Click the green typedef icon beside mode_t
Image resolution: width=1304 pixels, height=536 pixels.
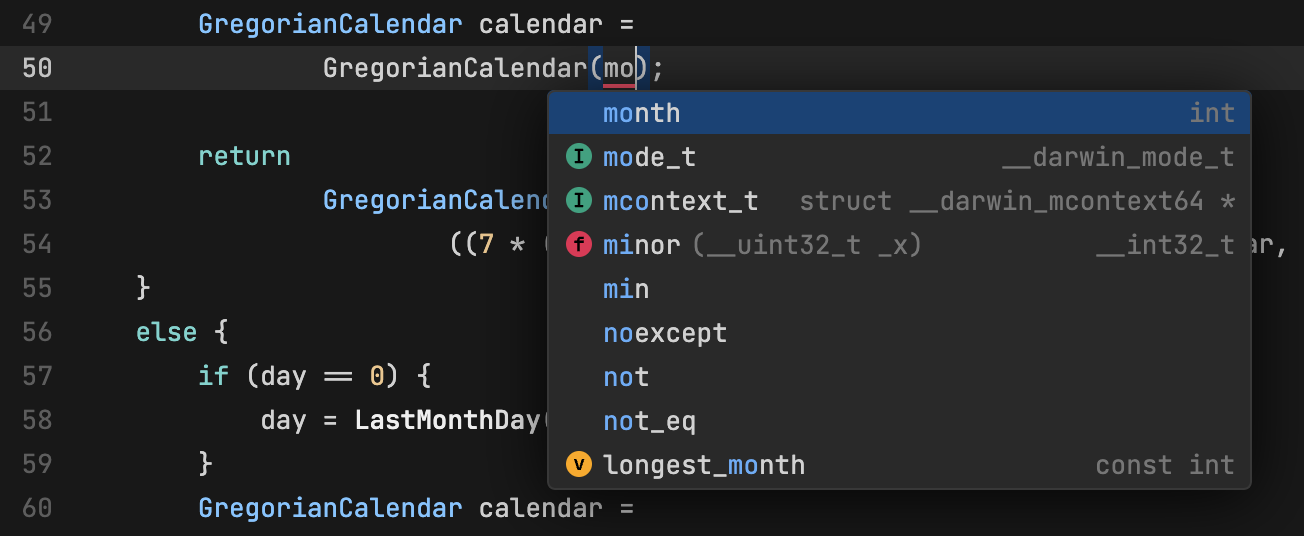[578, 157]
